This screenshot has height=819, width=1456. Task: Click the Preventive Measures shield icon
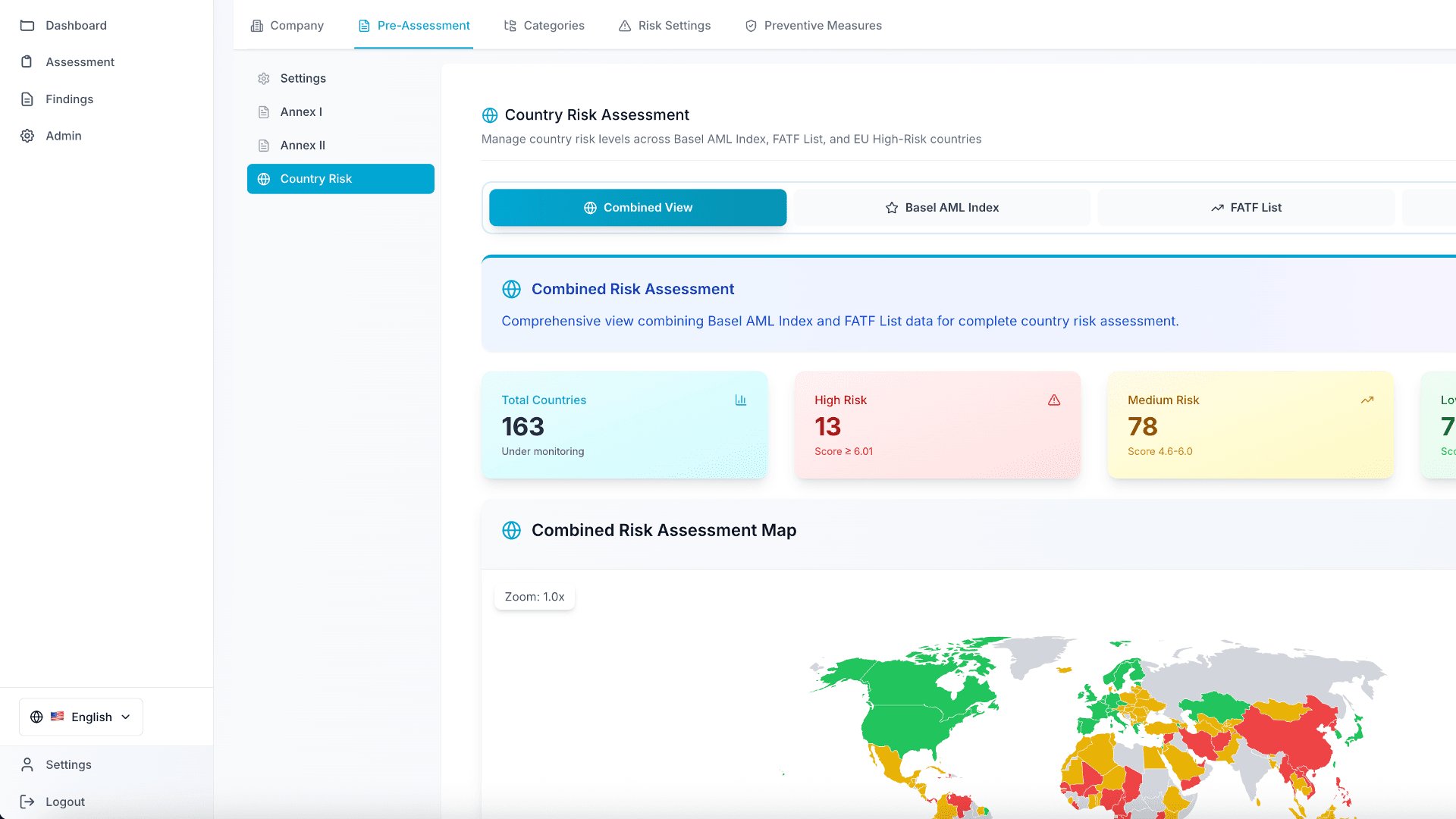751,26
